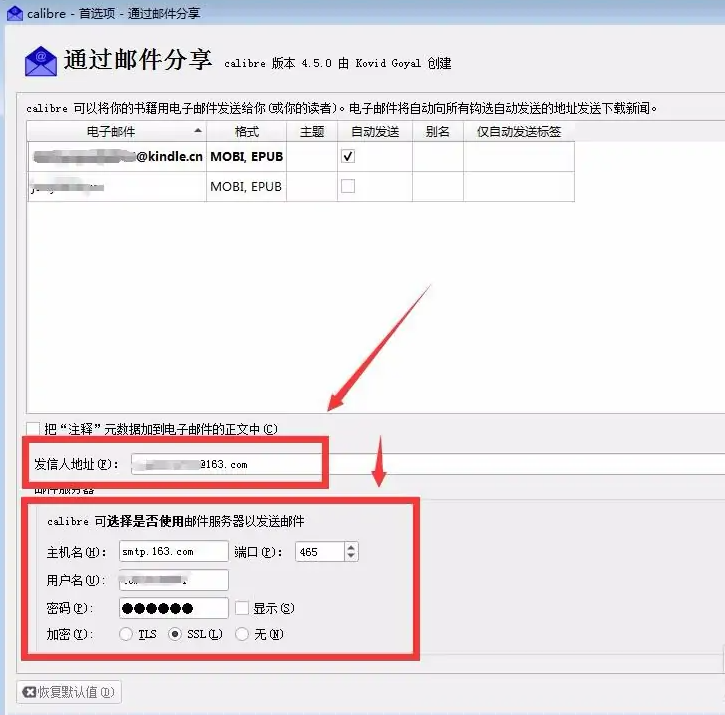This screenshot has width=725, height=715.
Task: Click the 自动发送 column header
Action: click(x=375, y=132)
